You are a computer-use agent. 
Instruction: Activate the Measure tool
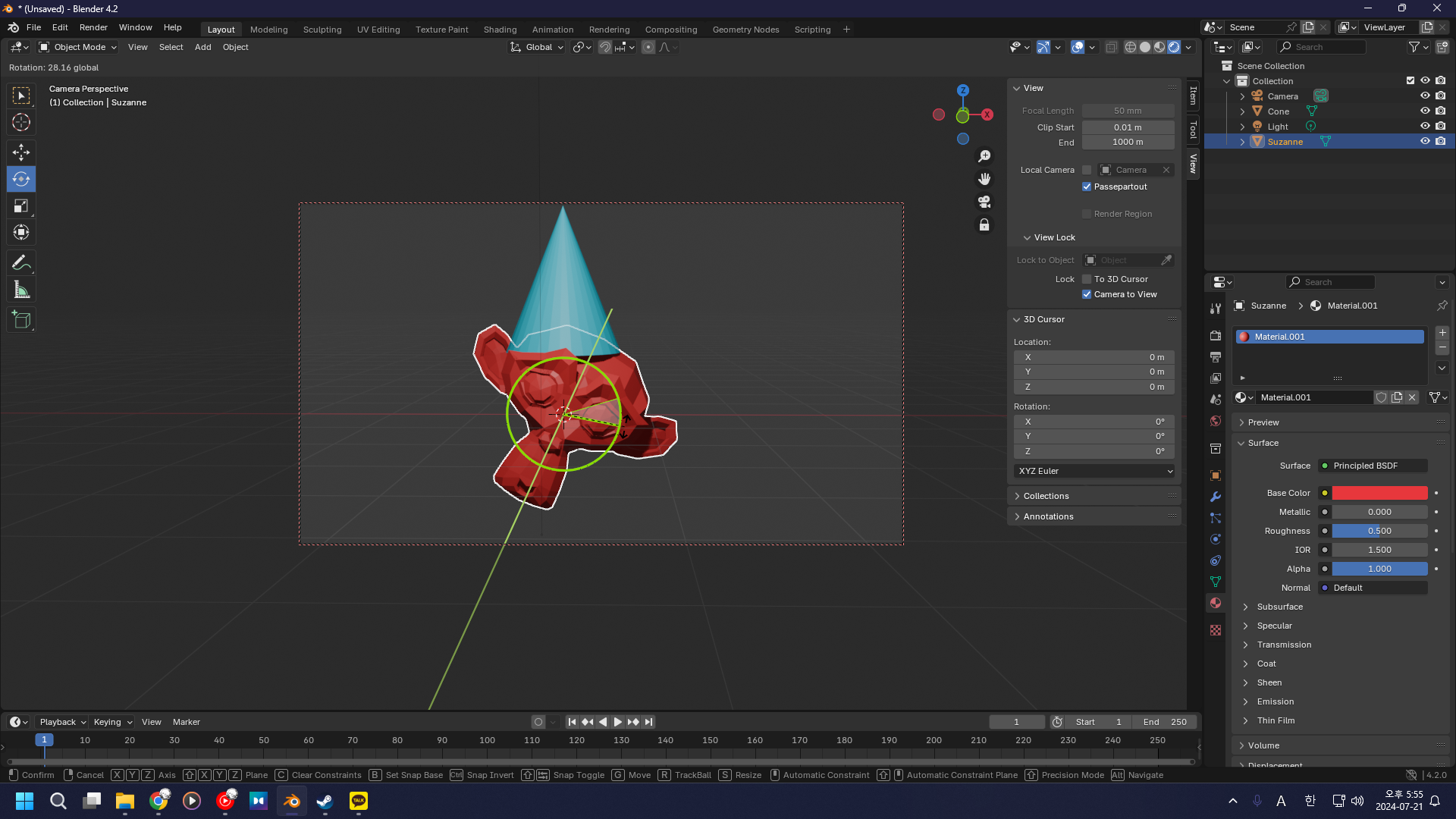pyautogui.click(x=21, y=290)
